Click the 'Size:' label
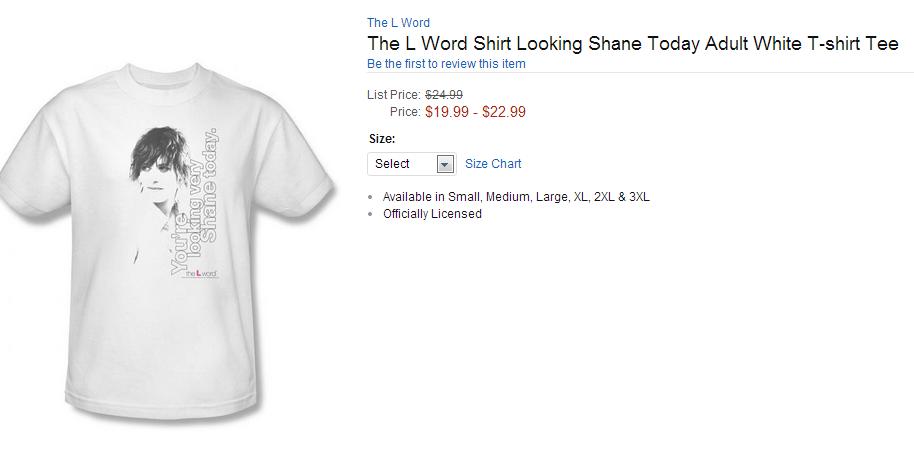Viewport: 914px width, 452px height. [x=382, y=139]
